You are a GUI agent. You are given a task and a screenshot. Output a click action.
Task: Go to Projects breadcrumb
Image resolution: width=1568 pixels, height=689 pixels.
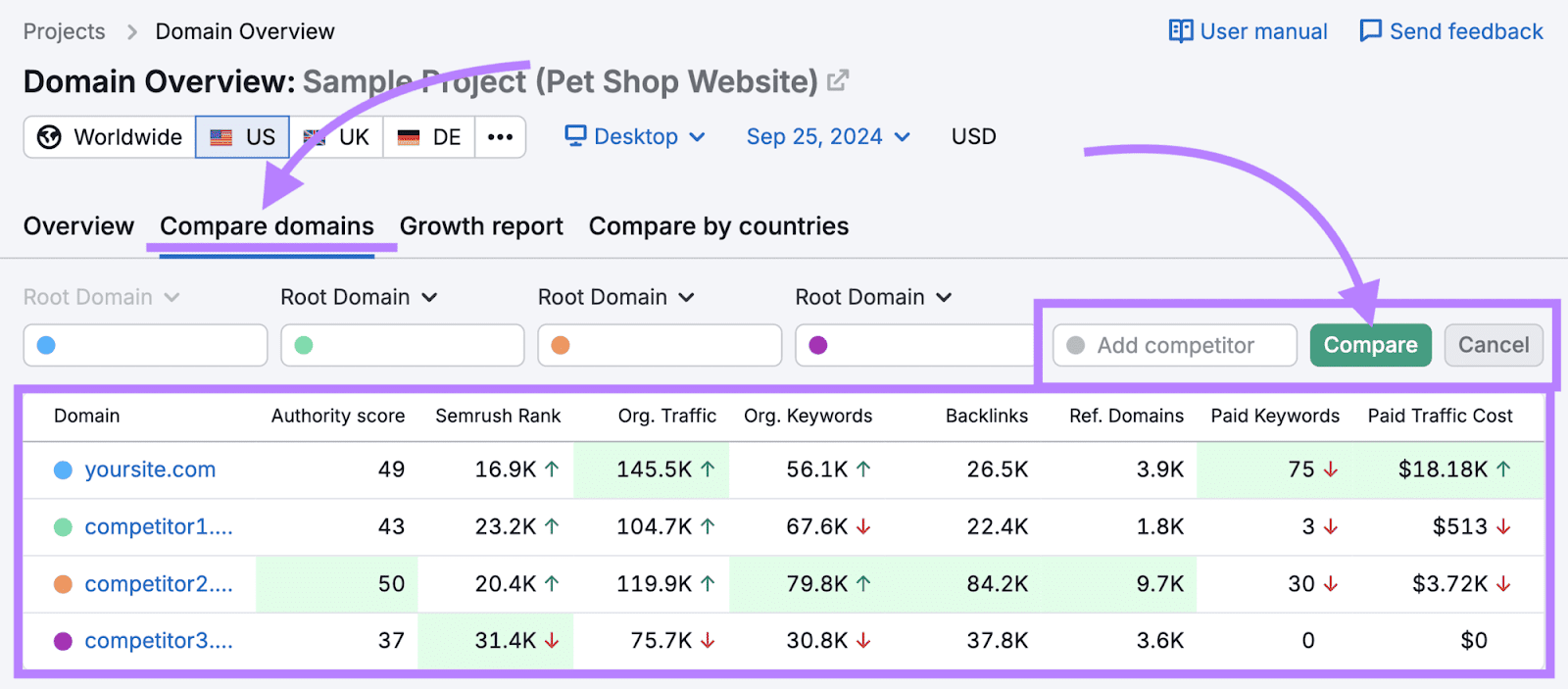(x=64, y=31)
